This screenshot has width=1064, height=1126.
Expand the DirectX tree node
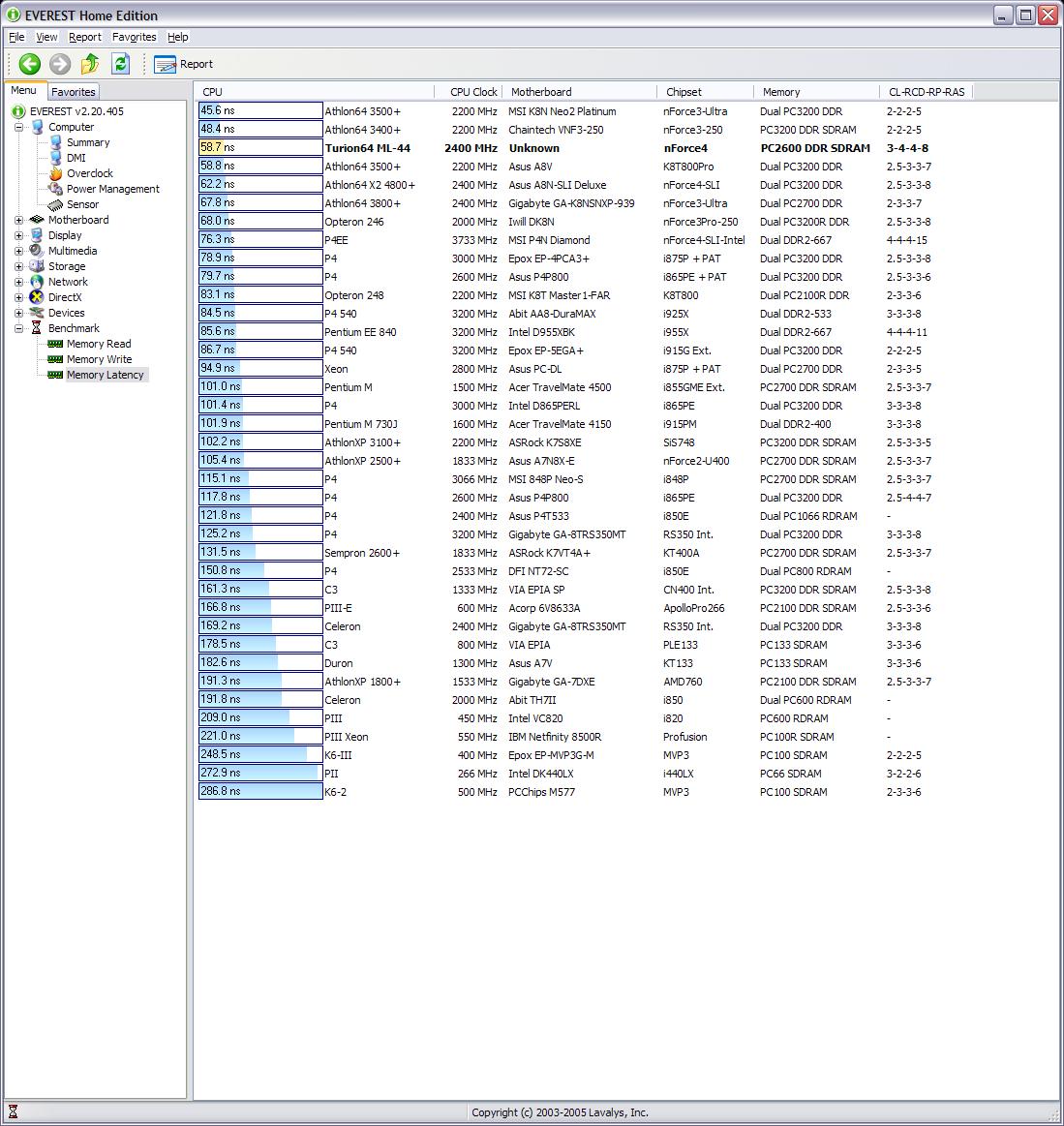pyautogui.click(x=19, y=297)
